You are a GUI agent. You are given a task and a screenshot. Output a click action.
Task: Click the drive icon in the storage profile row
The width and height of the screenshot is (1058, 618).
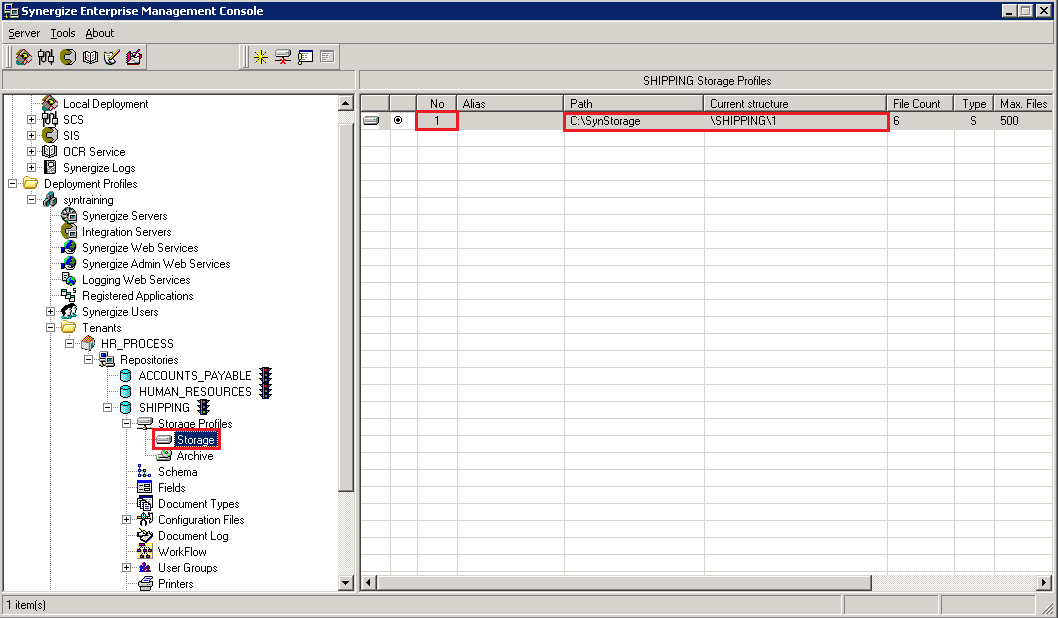point(371,121)
